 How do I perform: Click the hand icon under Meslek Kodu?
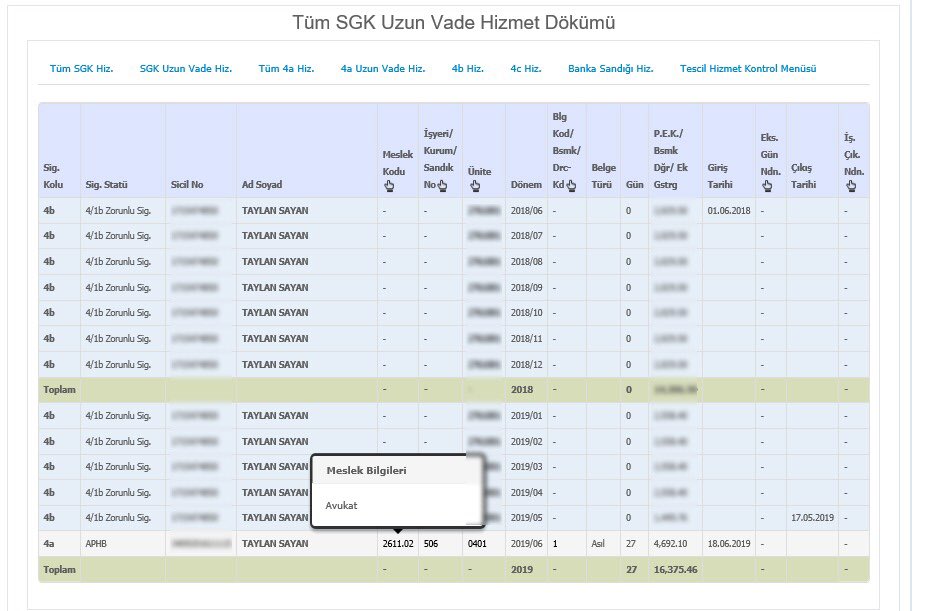point(390,185)
